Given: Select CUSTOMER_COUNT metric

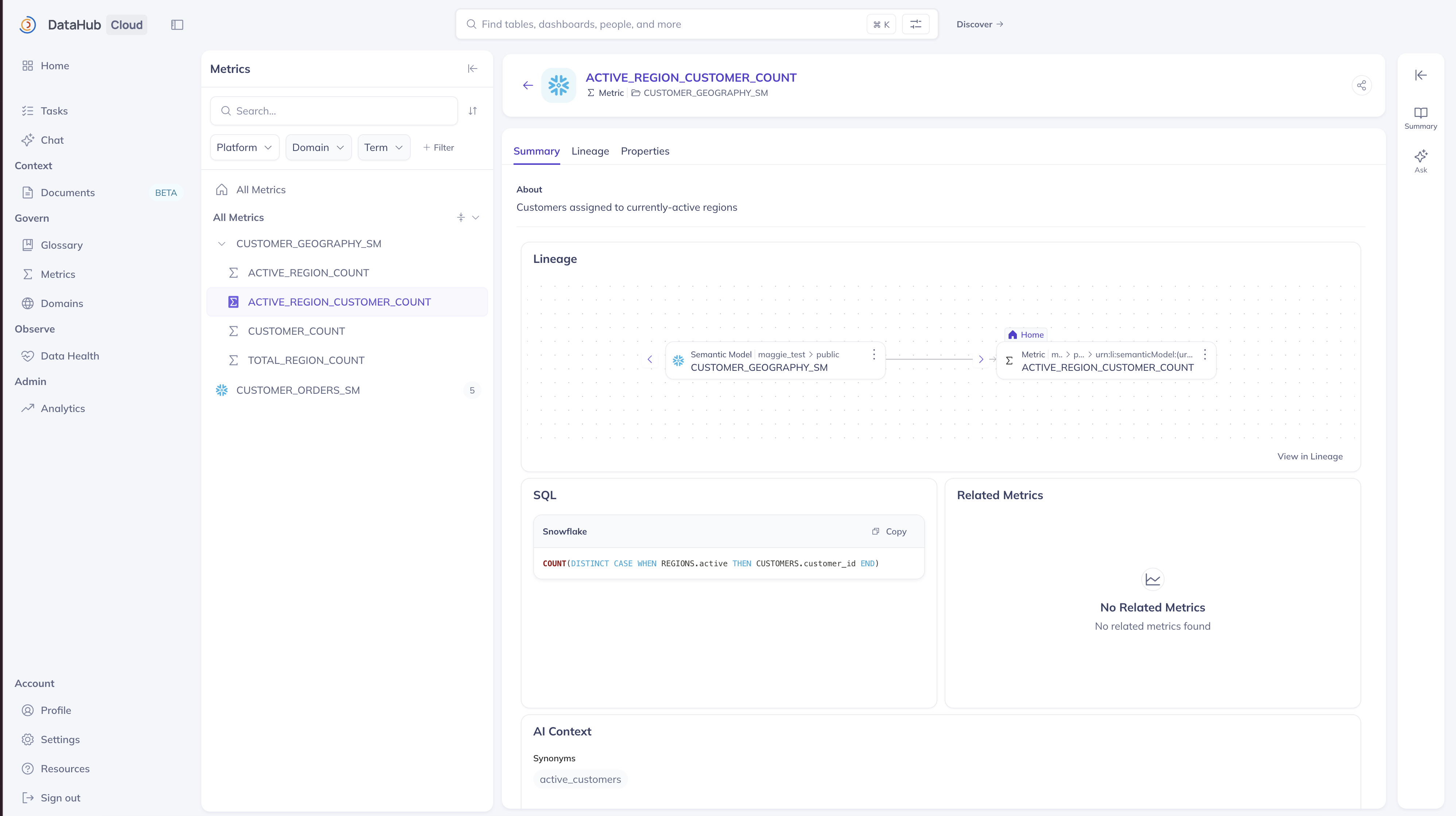Looking at the screenshot, I should (x=347, y=331).
